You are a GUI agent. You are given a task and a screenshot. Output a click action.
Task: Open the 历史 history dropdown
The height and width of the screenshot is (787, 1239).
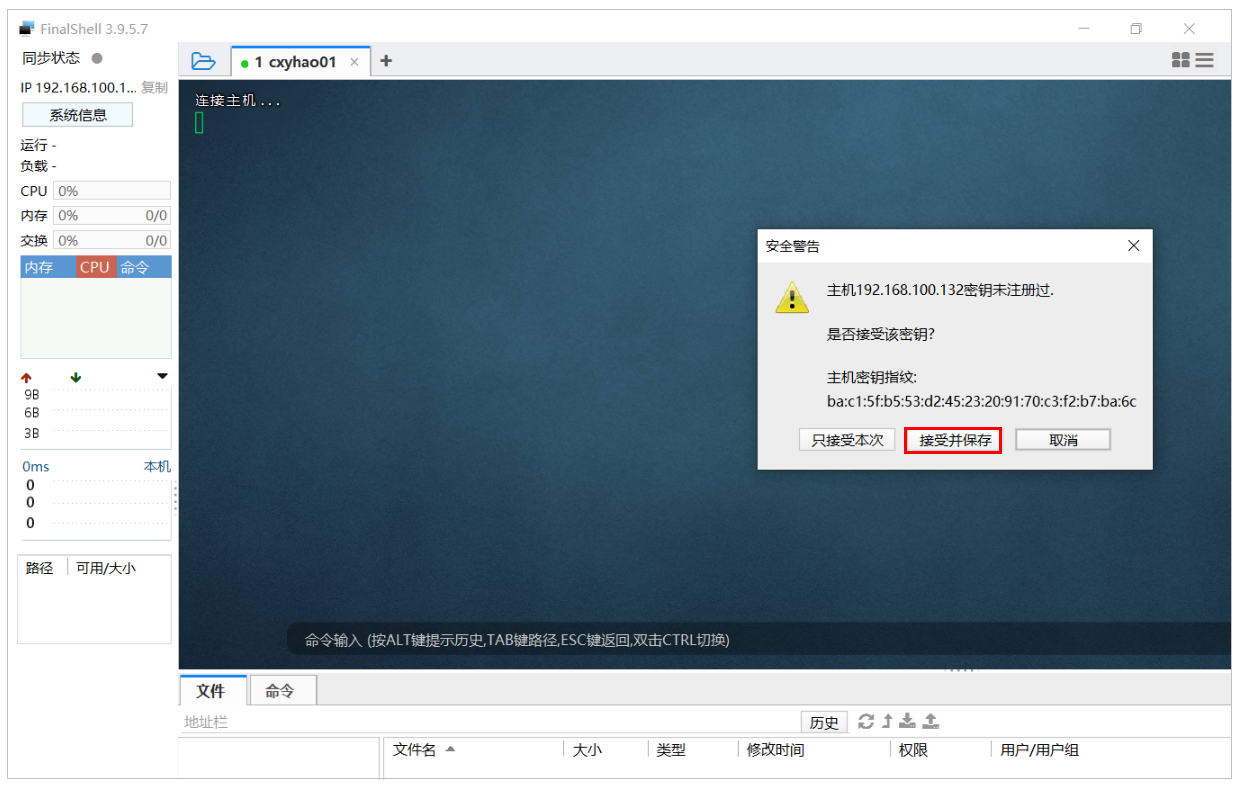coord(824,721)
